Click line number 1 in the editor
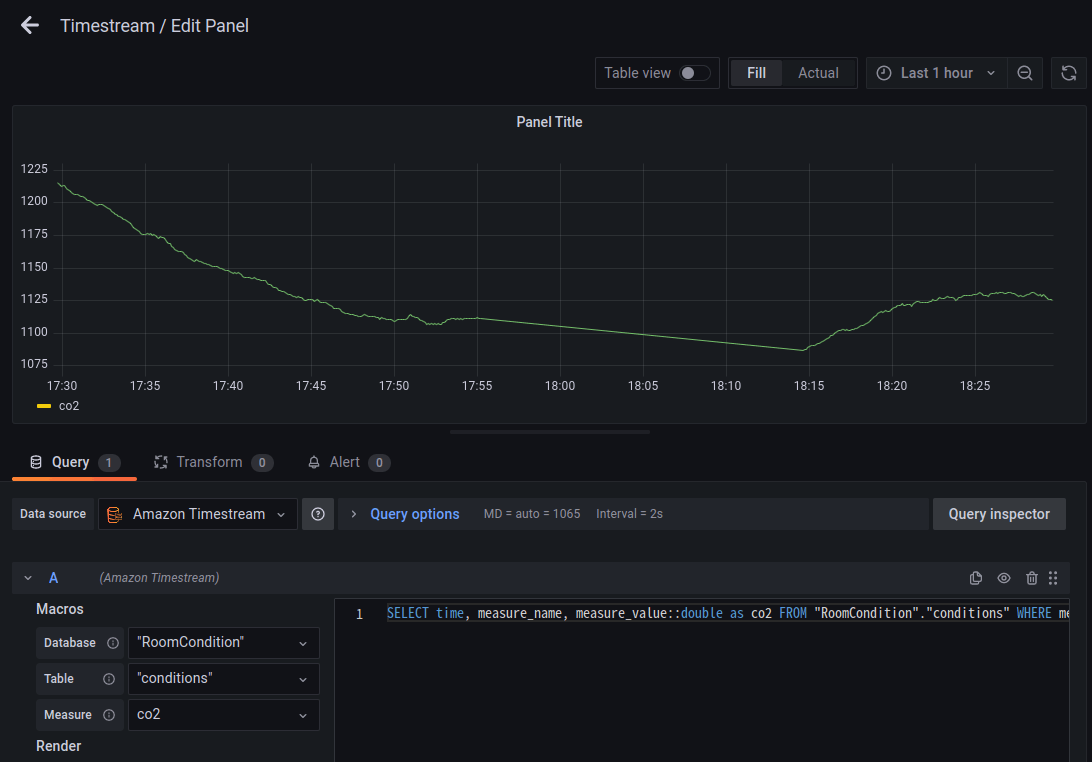 point(359,614)
